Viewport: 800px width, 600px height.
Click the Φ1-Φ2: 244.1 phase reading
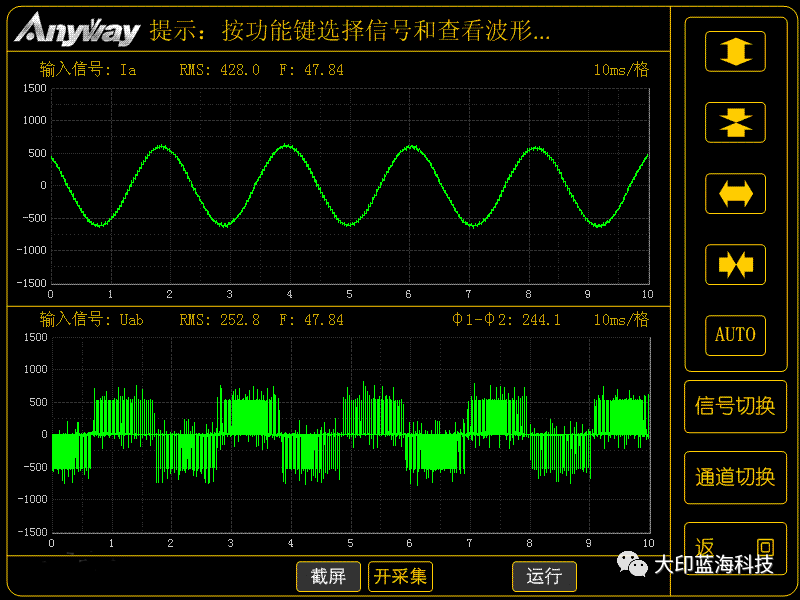(x=506, y=320)
